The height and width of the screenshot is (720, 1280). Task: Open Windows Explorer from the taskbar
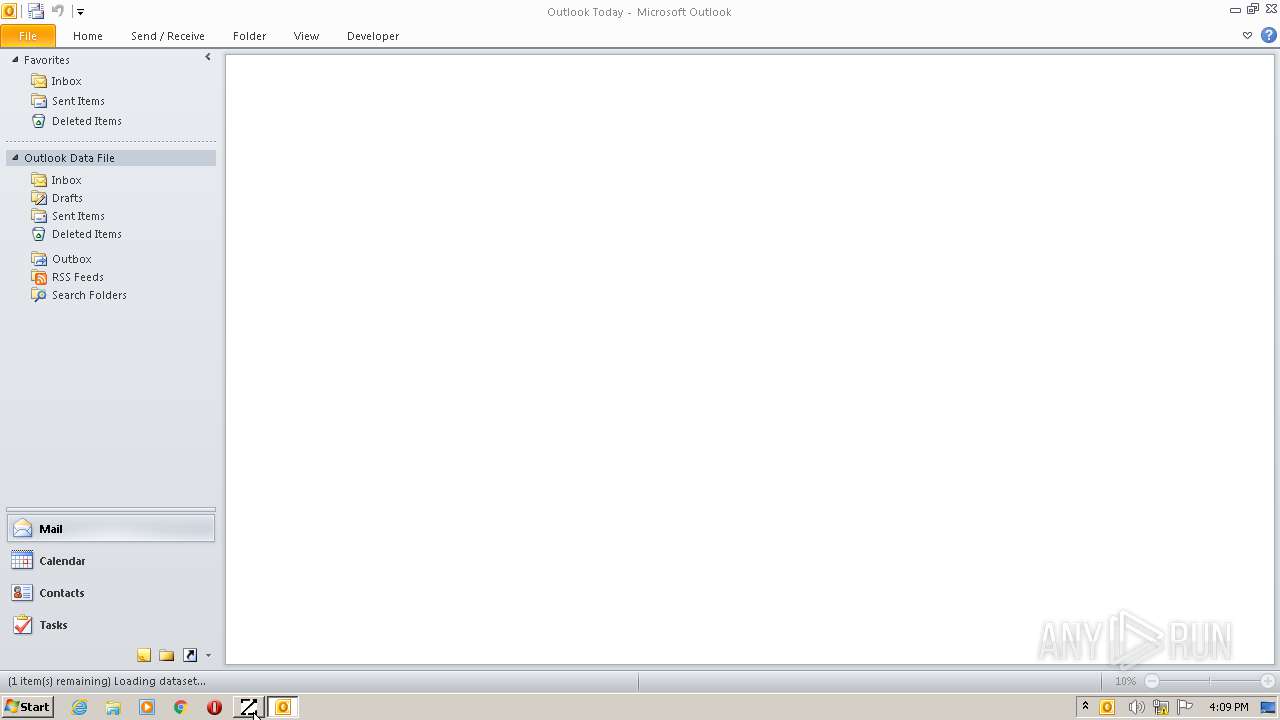[113, 707]
